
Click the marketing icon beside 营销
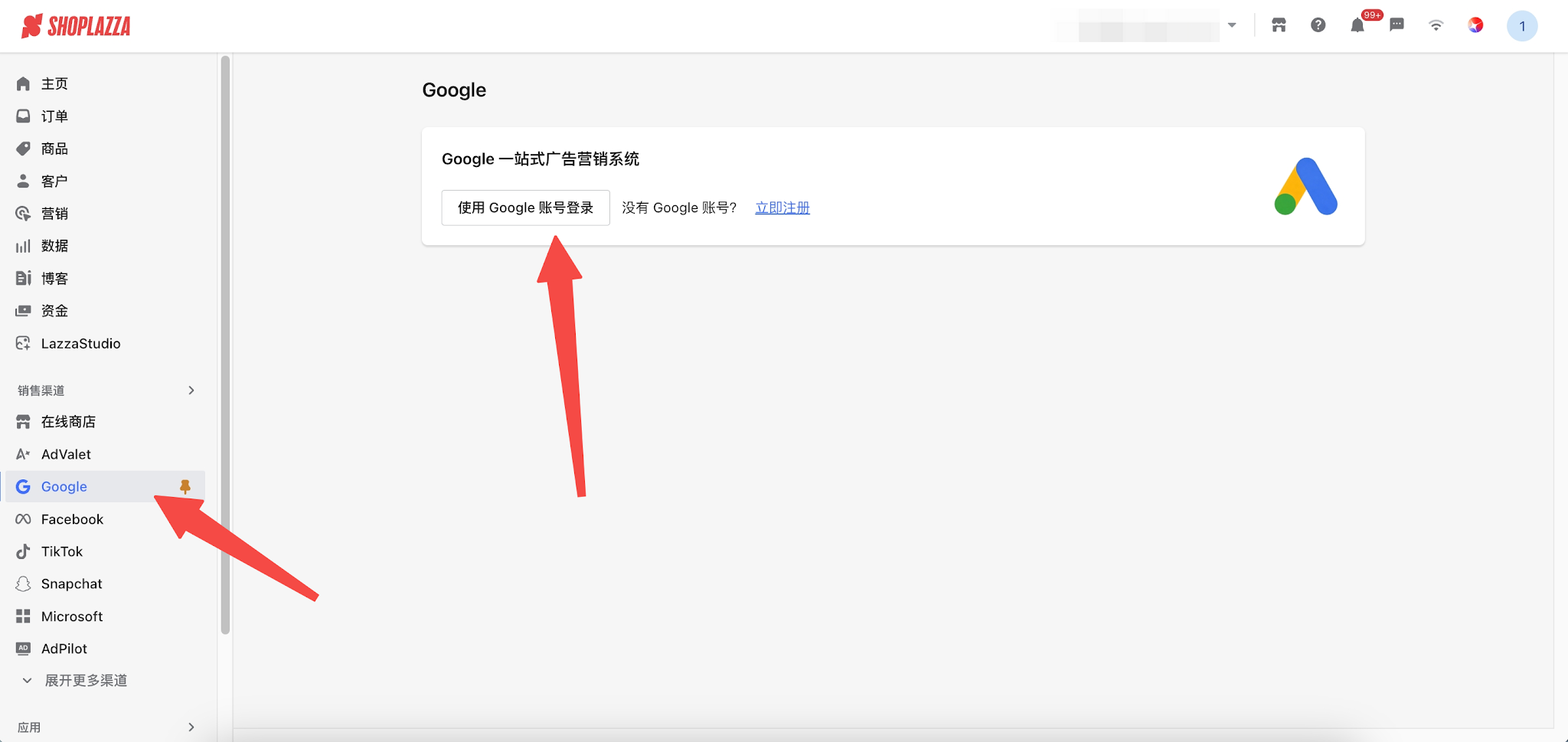pos(23,213)
